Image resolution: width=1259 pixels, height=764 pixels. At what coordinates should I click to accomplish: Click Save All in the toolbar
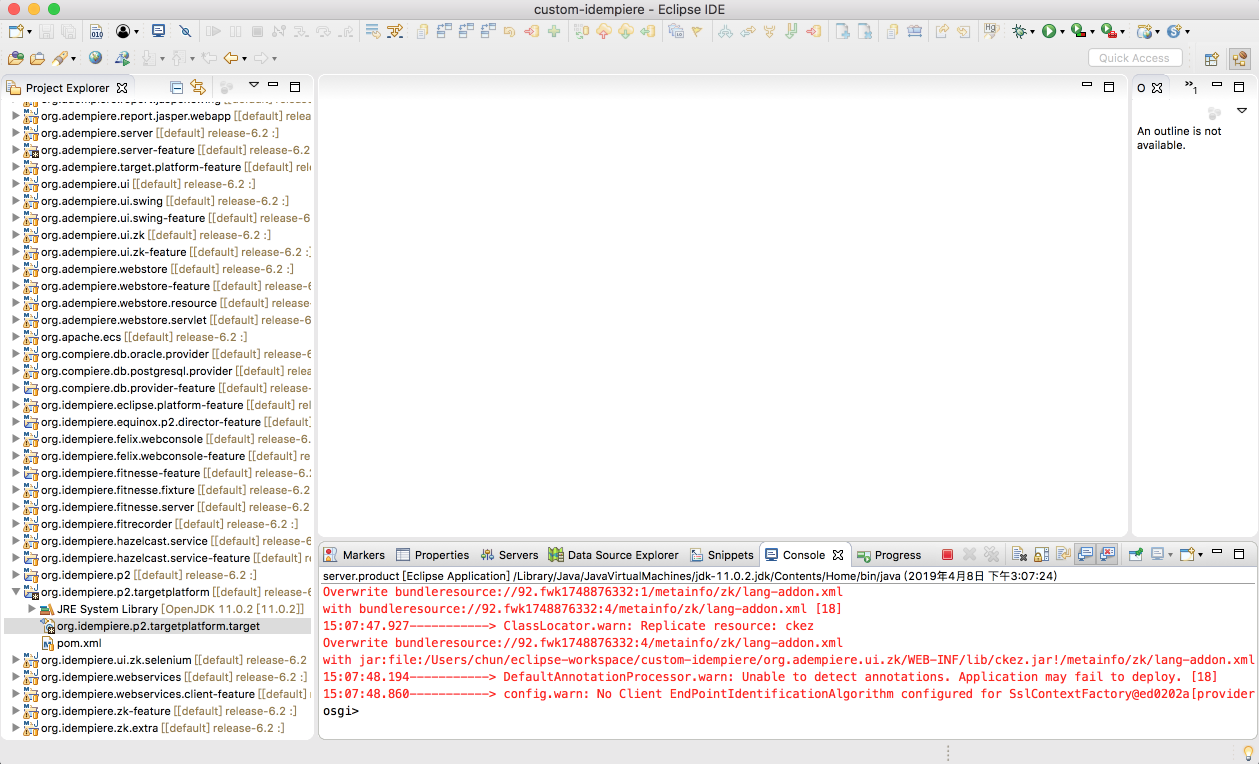(69, 32)
